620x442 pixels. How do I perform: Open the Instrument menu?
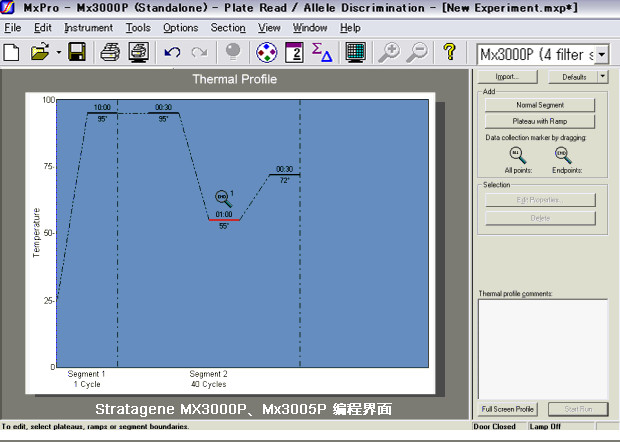(x=89, y=28)
